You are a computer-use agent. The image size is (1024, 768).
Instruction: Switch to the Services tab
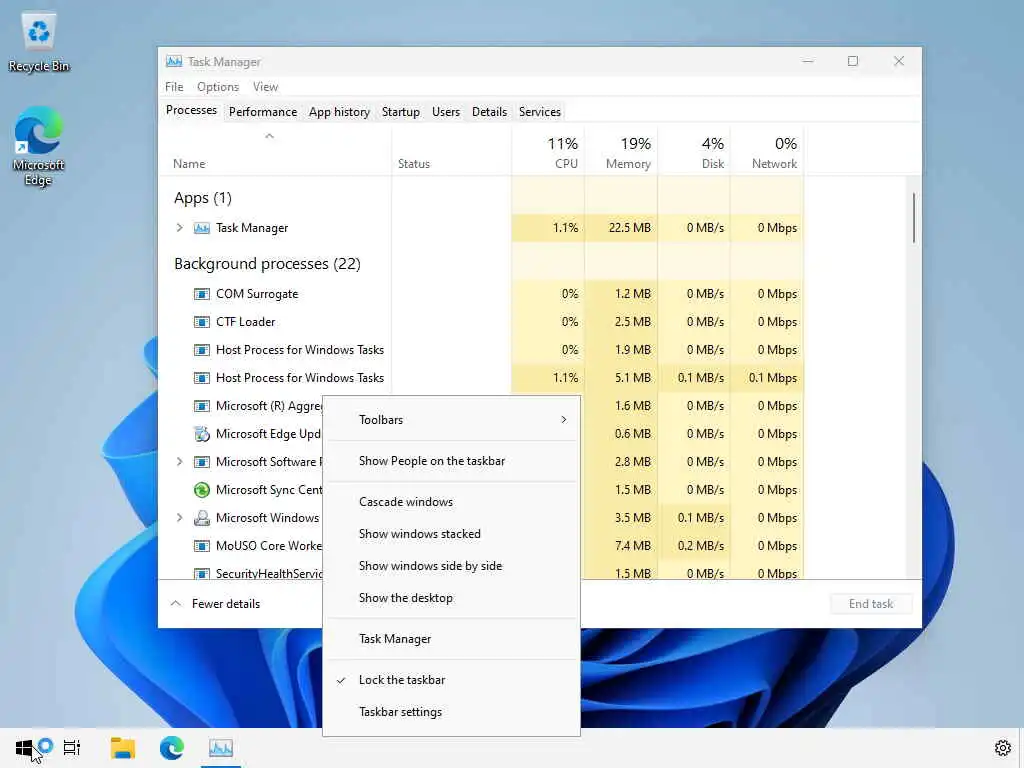click(539, 112)
